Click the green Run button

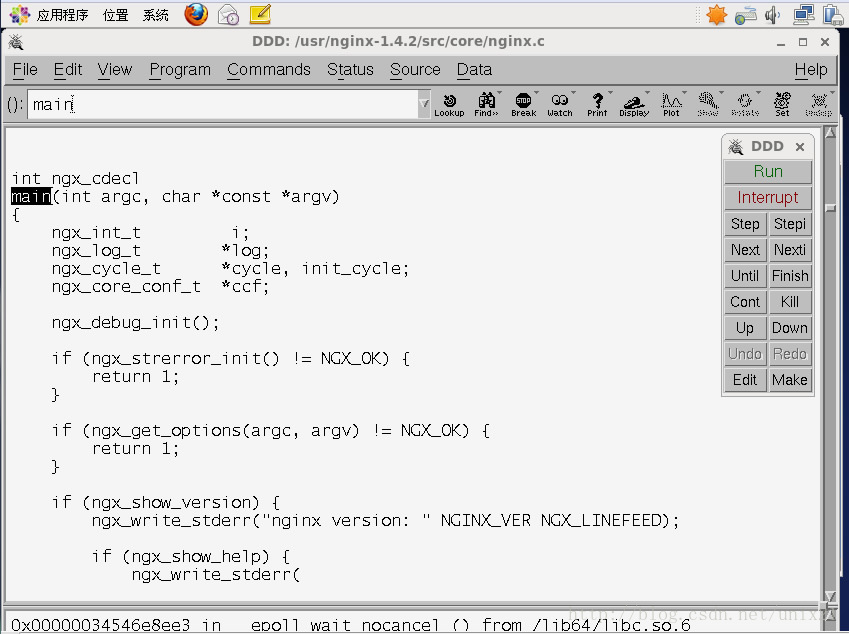click(768, 172)
